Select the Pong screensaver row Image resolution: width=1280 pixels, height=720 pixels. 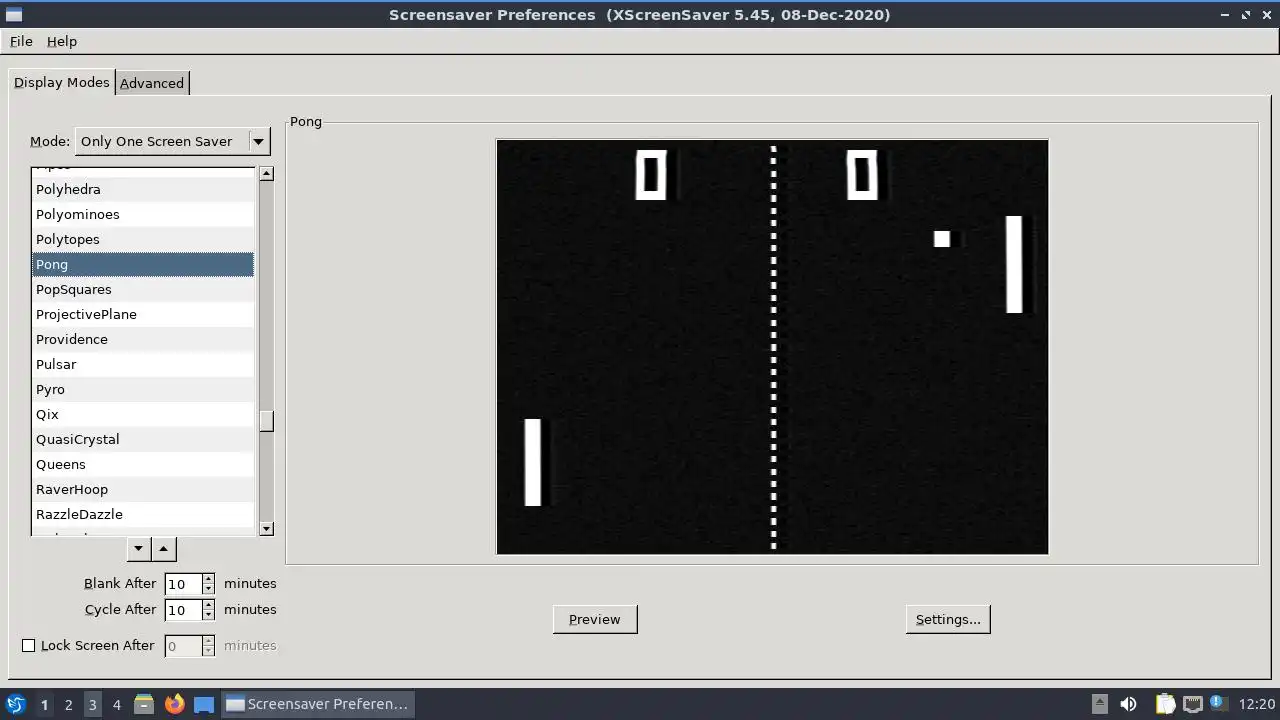pyautogui.click(x=143, y=264)
